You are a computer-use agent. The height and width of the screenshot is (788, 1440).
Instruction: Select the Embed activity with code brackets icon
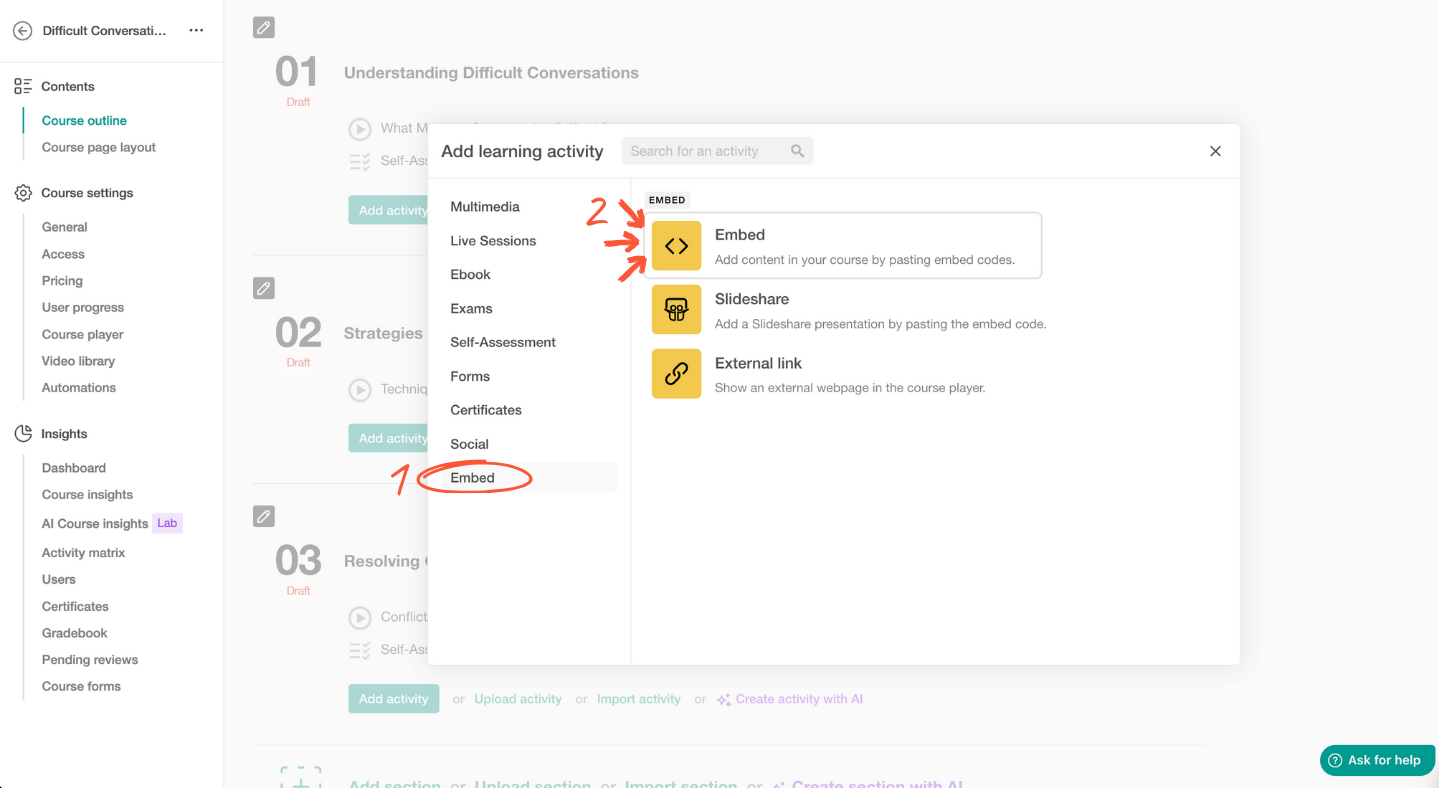click(676, 245)
